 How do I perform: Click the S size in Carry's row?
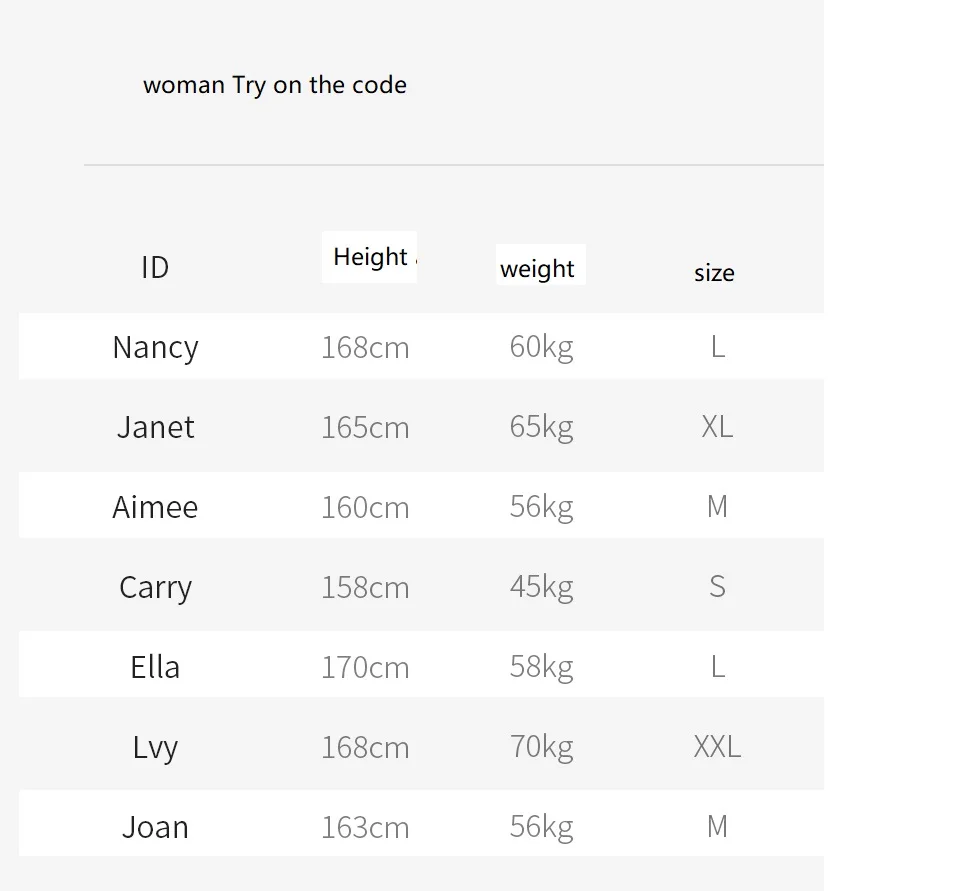(717, 586)
